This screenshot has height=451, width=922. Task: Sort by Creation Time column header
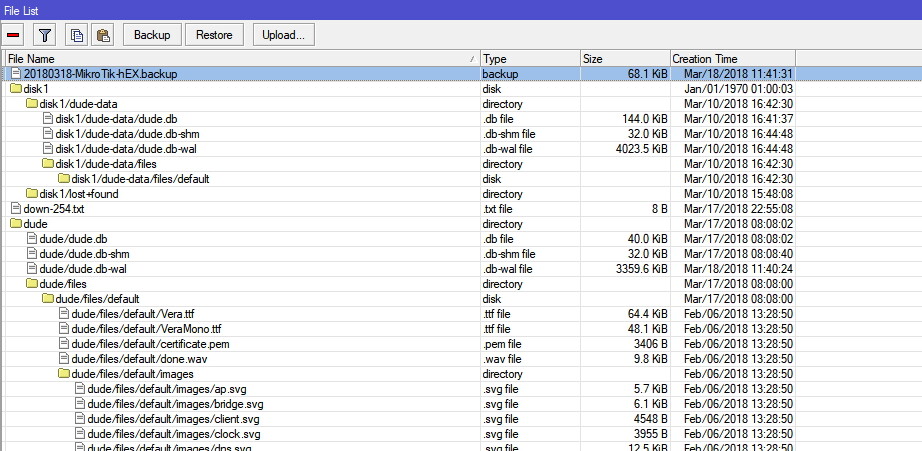pos(733,59)
